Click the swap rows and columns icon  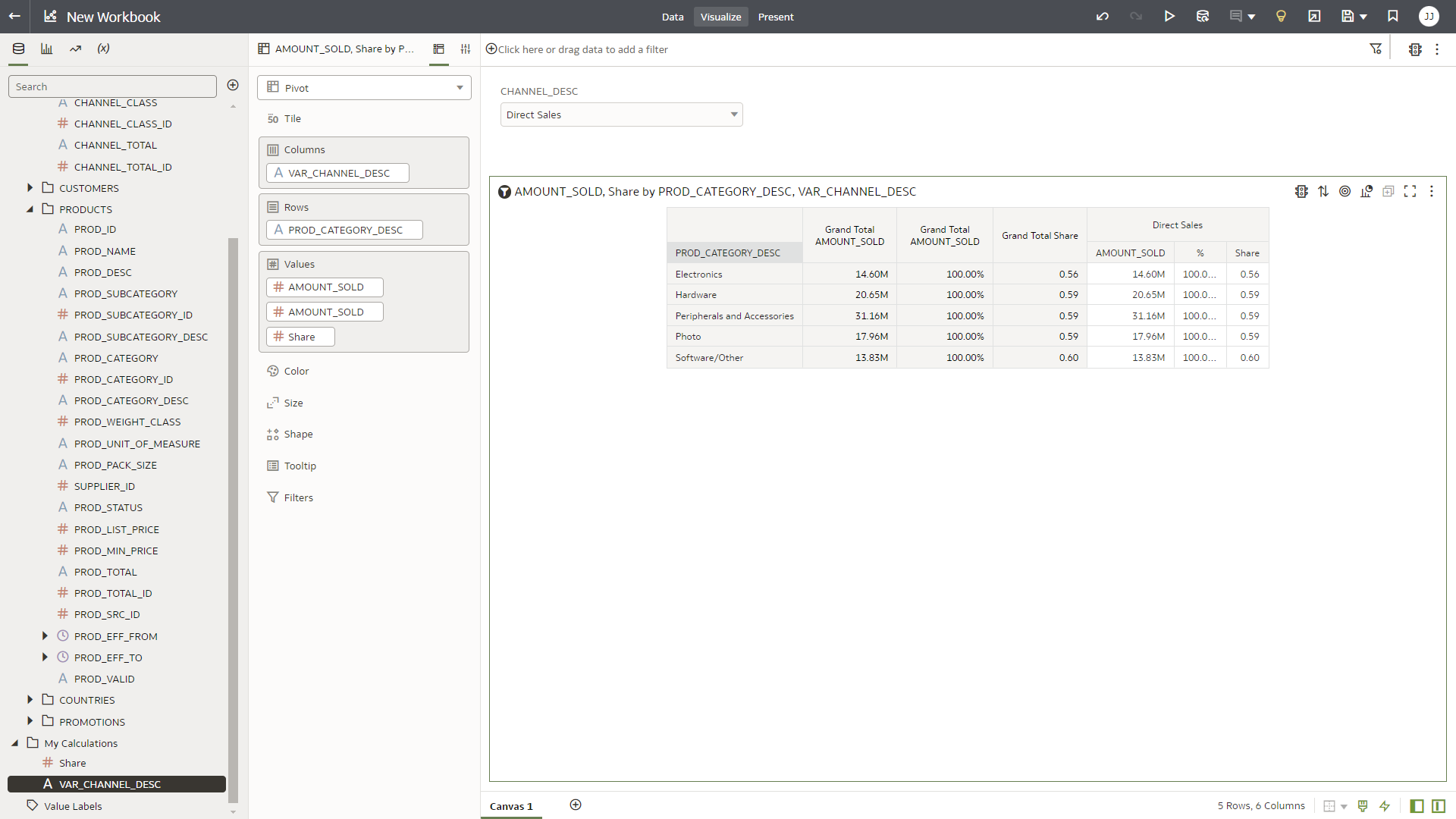[x=1323, y=192]
